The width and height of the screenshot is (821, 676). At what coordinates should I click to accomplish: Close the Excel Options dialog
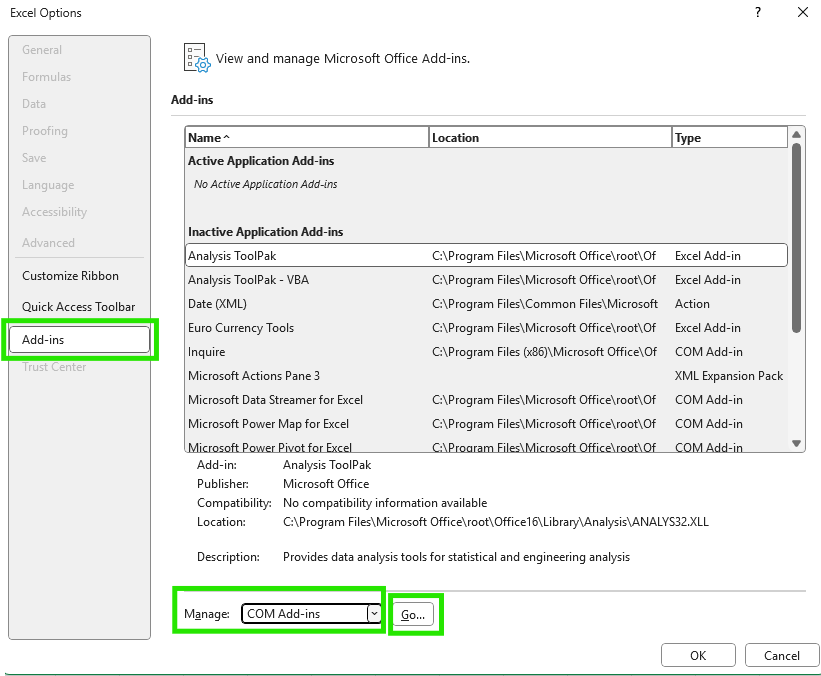[x=803, y=12]
